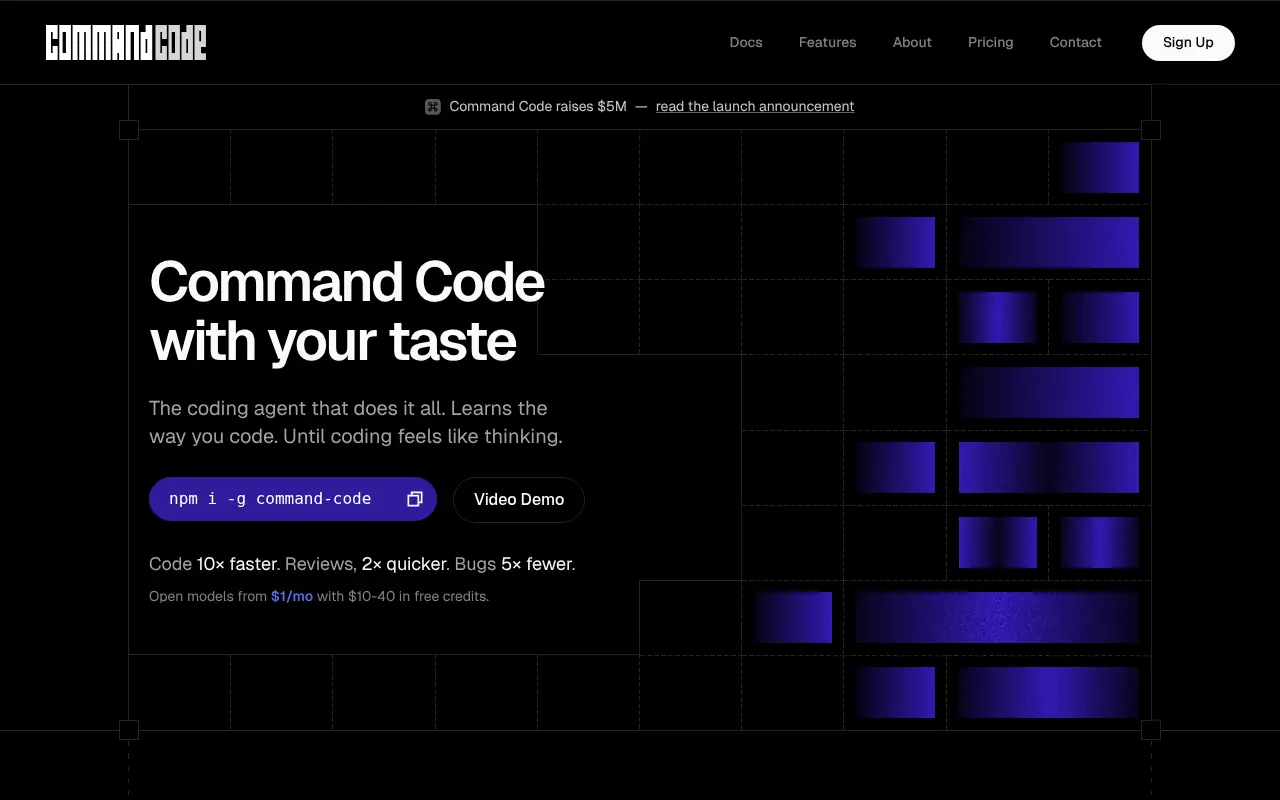Click the Command Code raises $5M text
1280x800 pixels.
coord(538,106)
